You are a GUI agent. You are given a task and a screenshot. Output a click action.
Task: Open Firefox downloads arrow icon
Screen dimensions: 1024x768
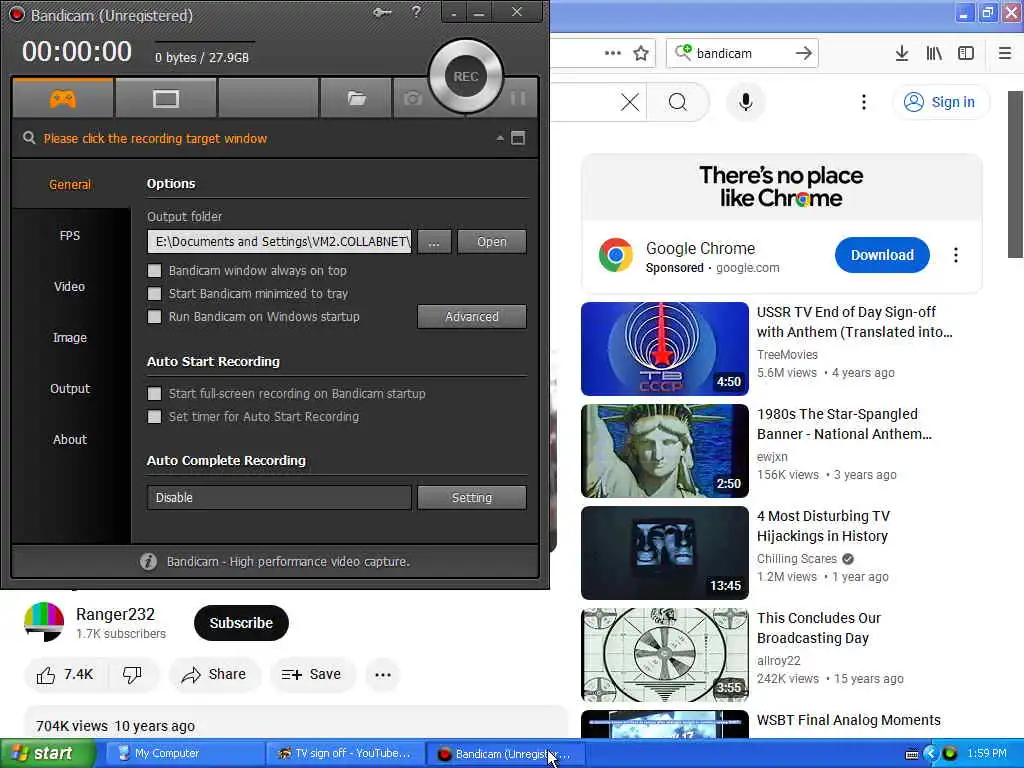(902, 53)
